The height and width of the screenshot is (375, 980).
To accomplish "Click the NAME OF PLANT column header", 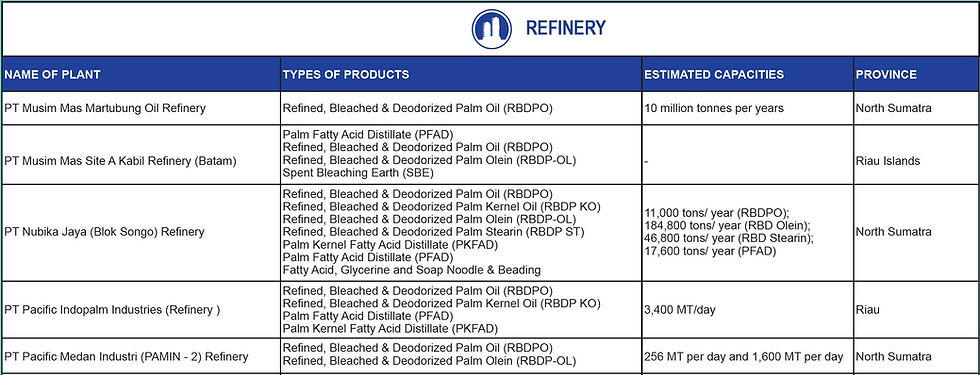I will coord(141,74).
